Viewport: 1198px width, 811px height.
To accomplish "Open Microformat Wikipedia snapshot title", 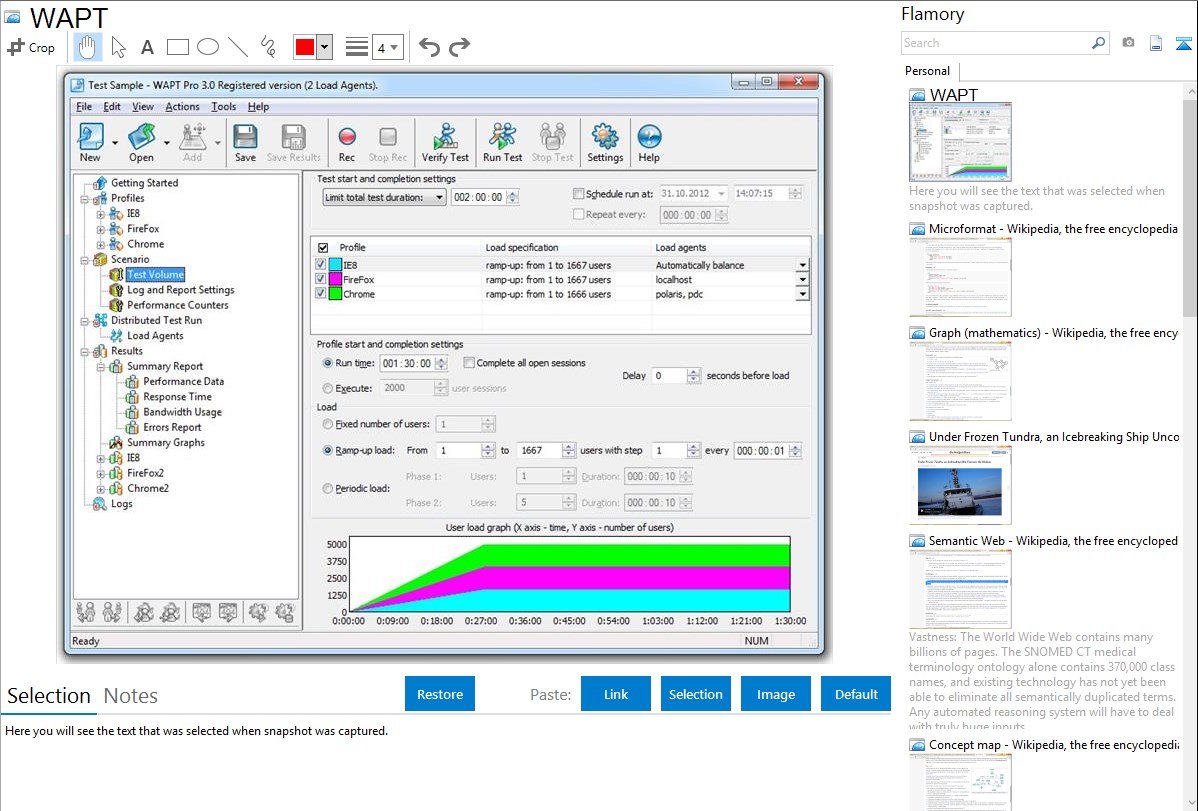I will point(1053,229).
